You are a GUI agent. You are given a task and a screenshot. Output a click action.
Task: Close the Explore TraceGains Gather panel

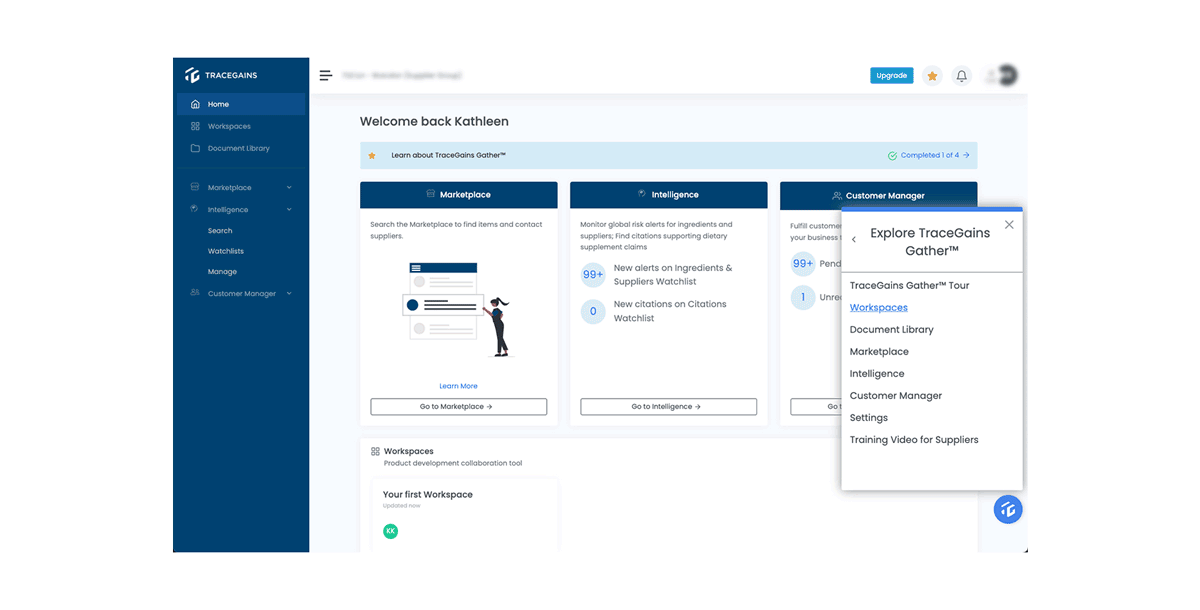point(1009,225)
